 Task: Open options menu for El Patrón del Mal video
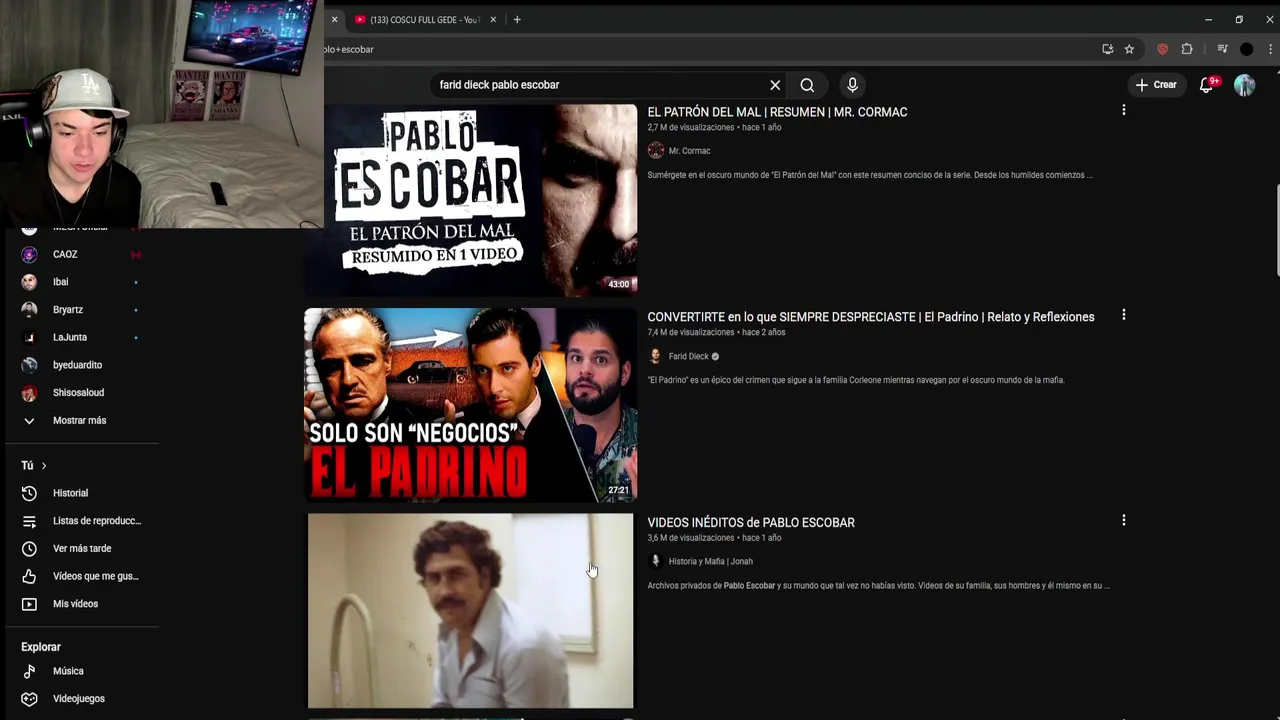1123,110
